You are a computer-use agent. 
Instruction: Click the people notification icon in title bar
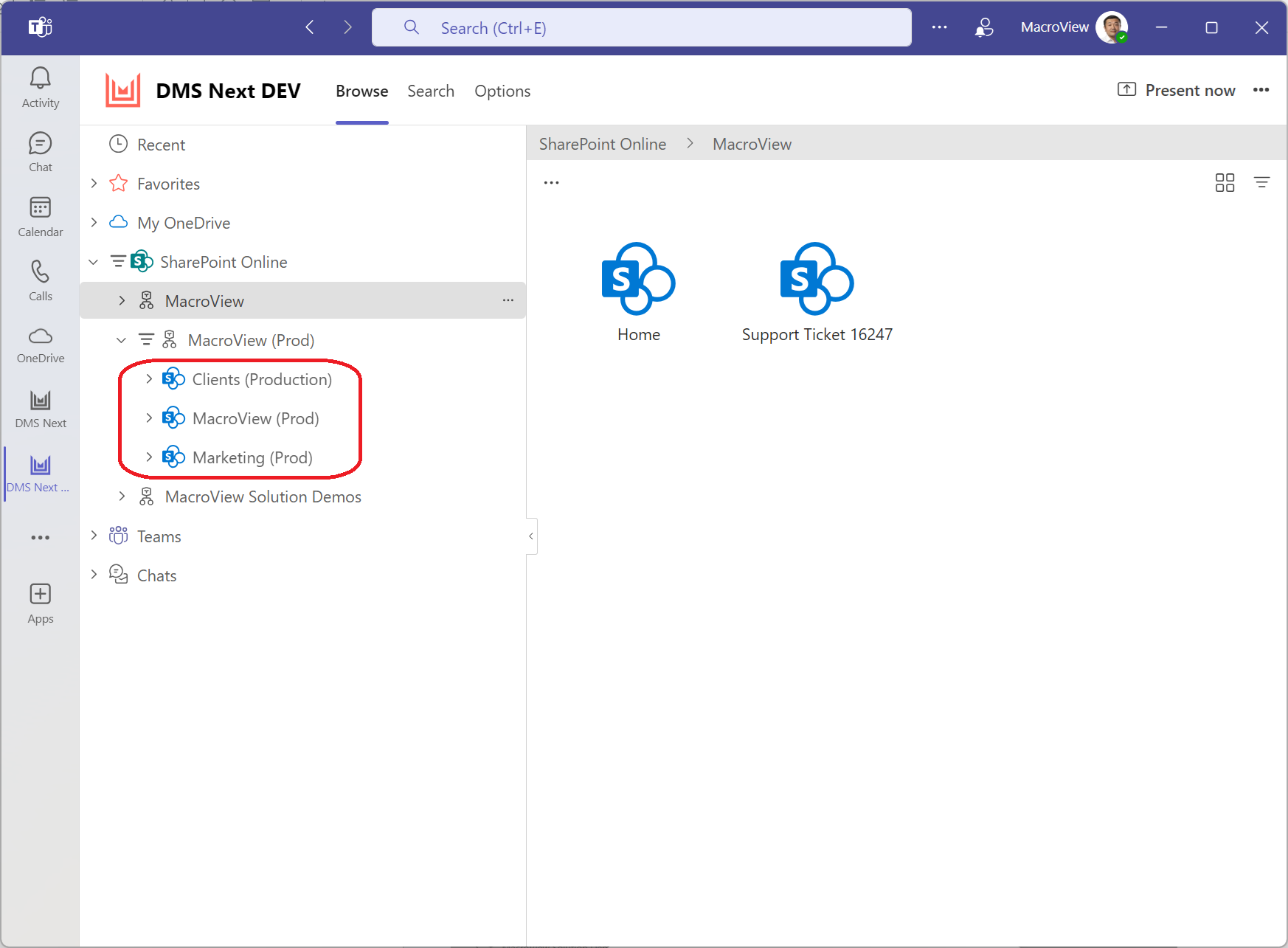click(x=984, y=27)
